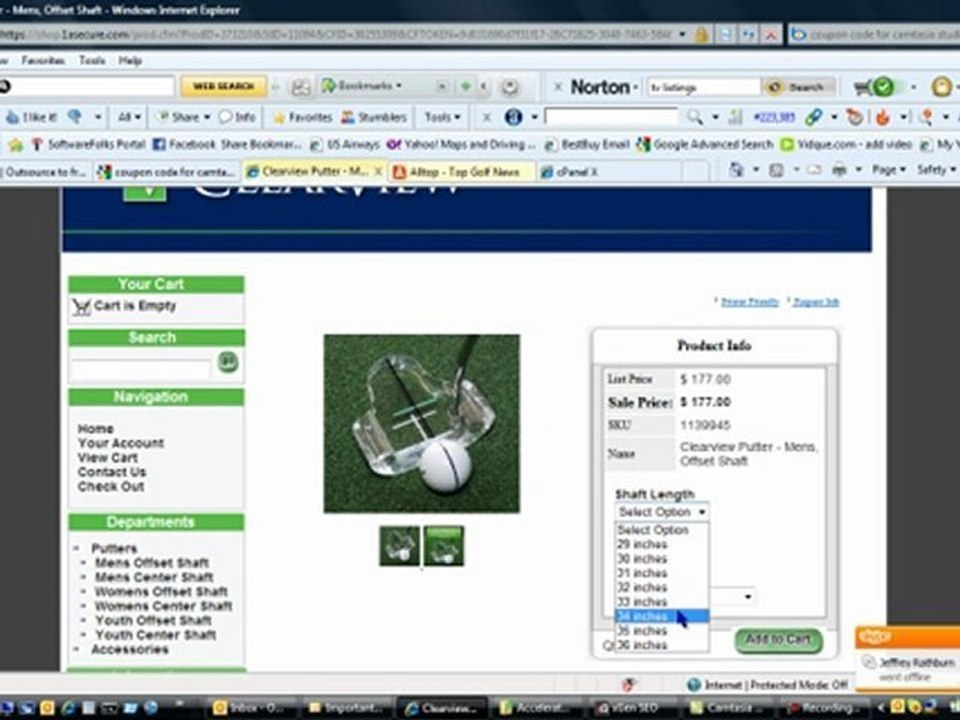Click the Stumblers people icon
The height and width of the screenshot is (720, 960).
pos(374,117)
